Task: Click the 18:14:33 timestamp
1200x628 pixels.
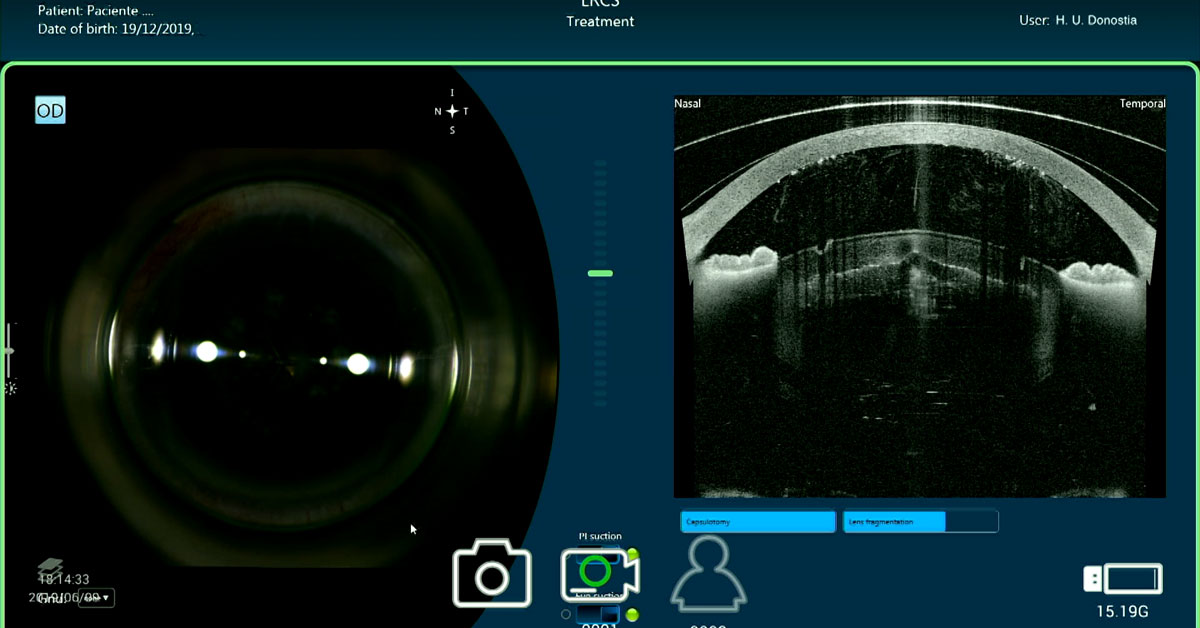Action: click(64, 579)
